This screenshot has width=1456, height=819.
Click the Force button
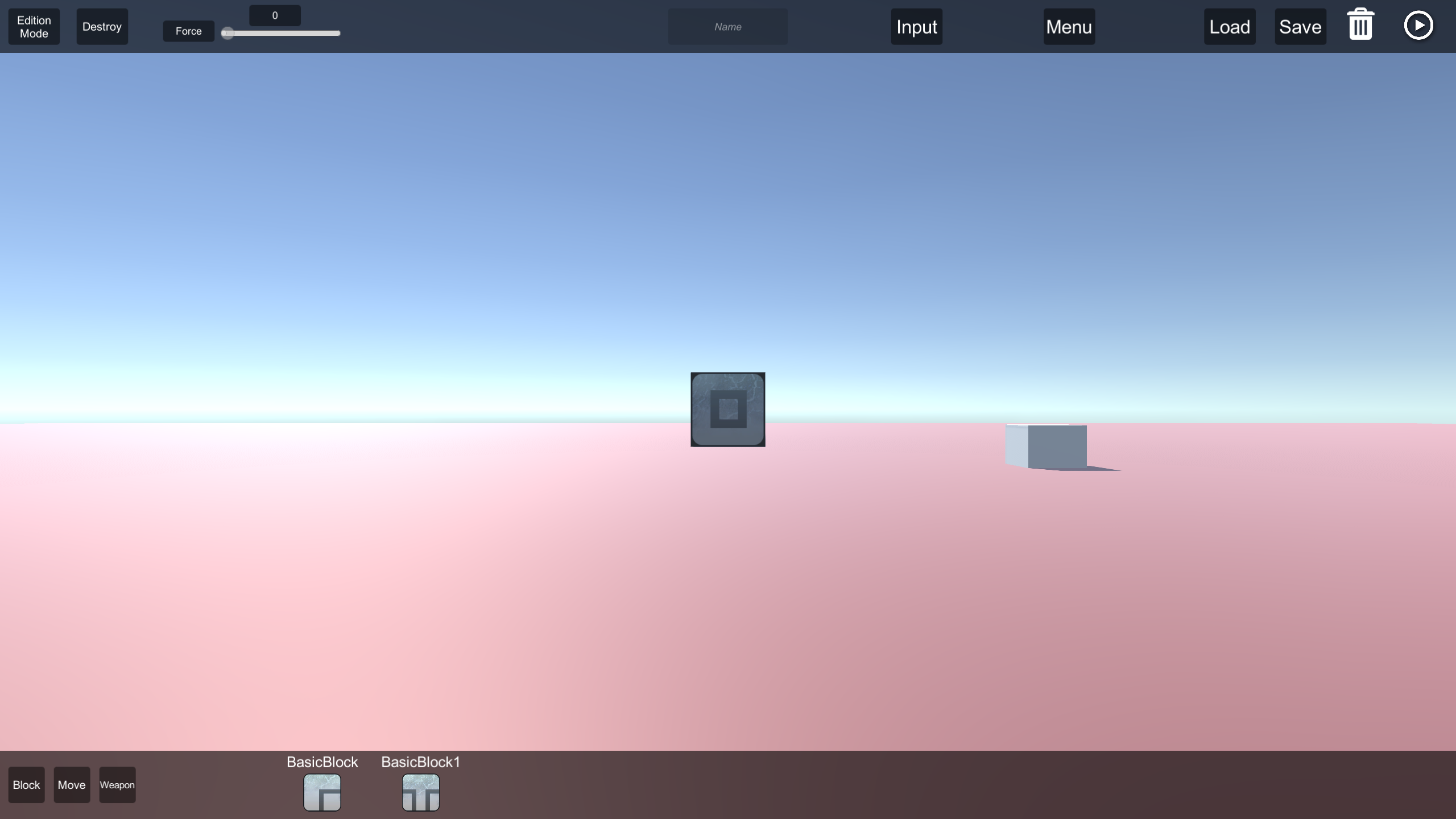188,31
